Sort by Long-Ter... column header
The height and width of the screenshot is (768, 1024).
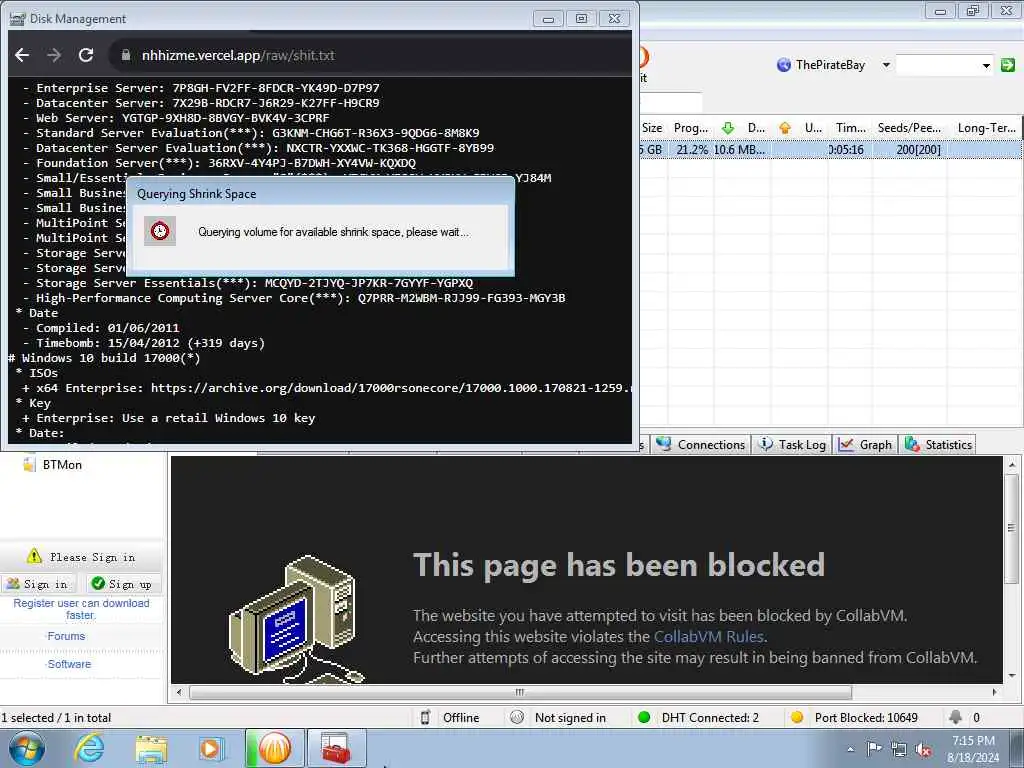[986, 128]
